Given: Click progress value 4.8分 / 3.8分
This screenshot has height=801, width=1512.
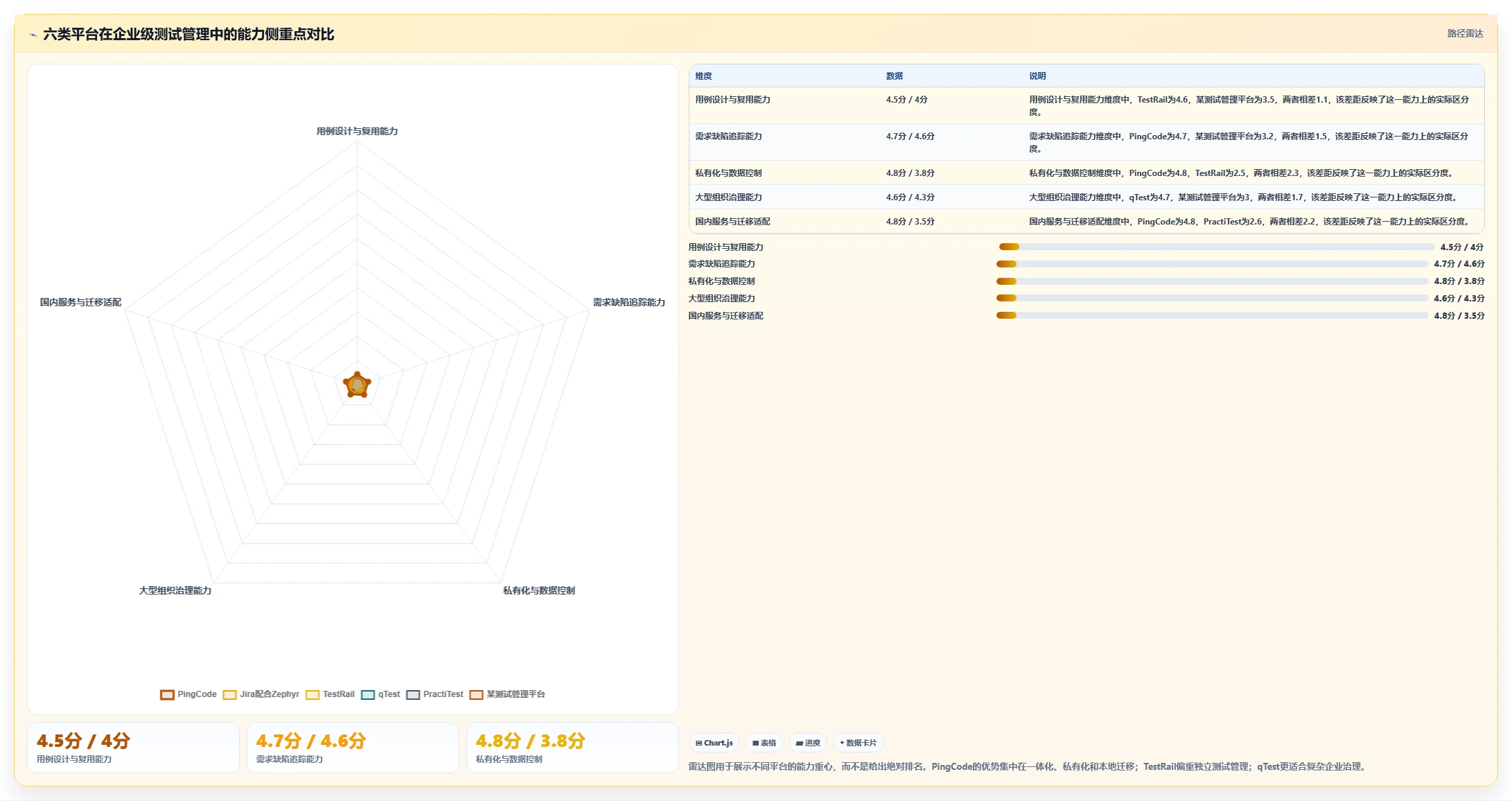Looking at the screenshot, I should coord(1459,281).
